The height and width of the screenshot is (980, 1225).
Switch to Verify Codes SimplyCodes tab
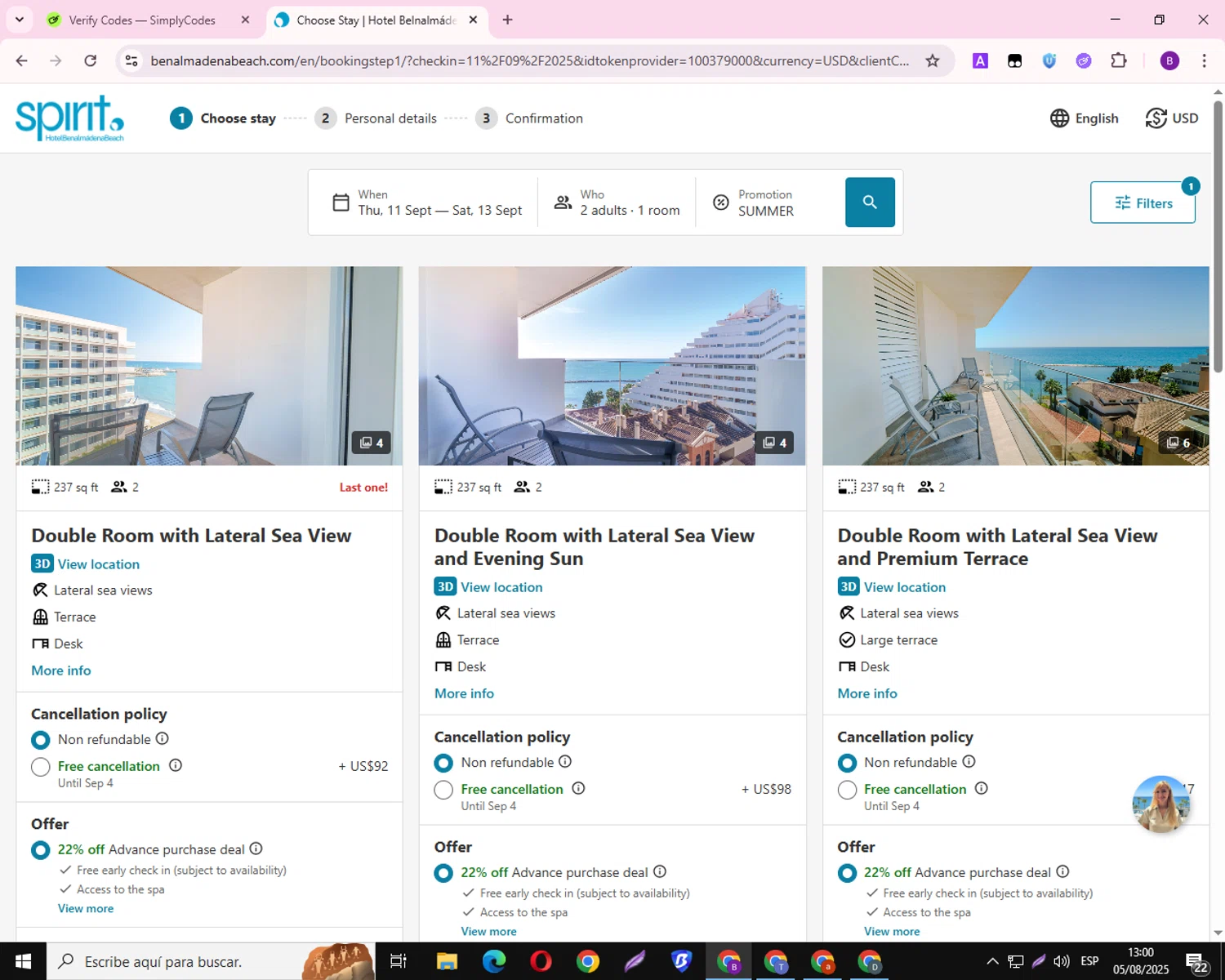click(x=148, y=20)
